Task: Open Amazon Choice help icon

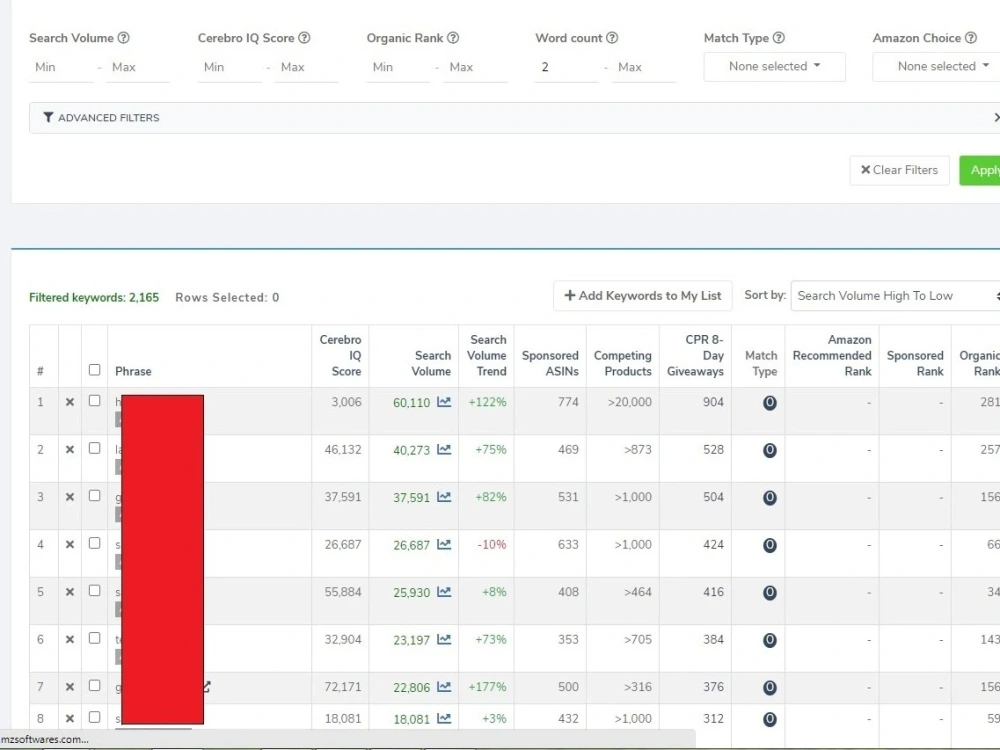Action: (x=971, y=38)
